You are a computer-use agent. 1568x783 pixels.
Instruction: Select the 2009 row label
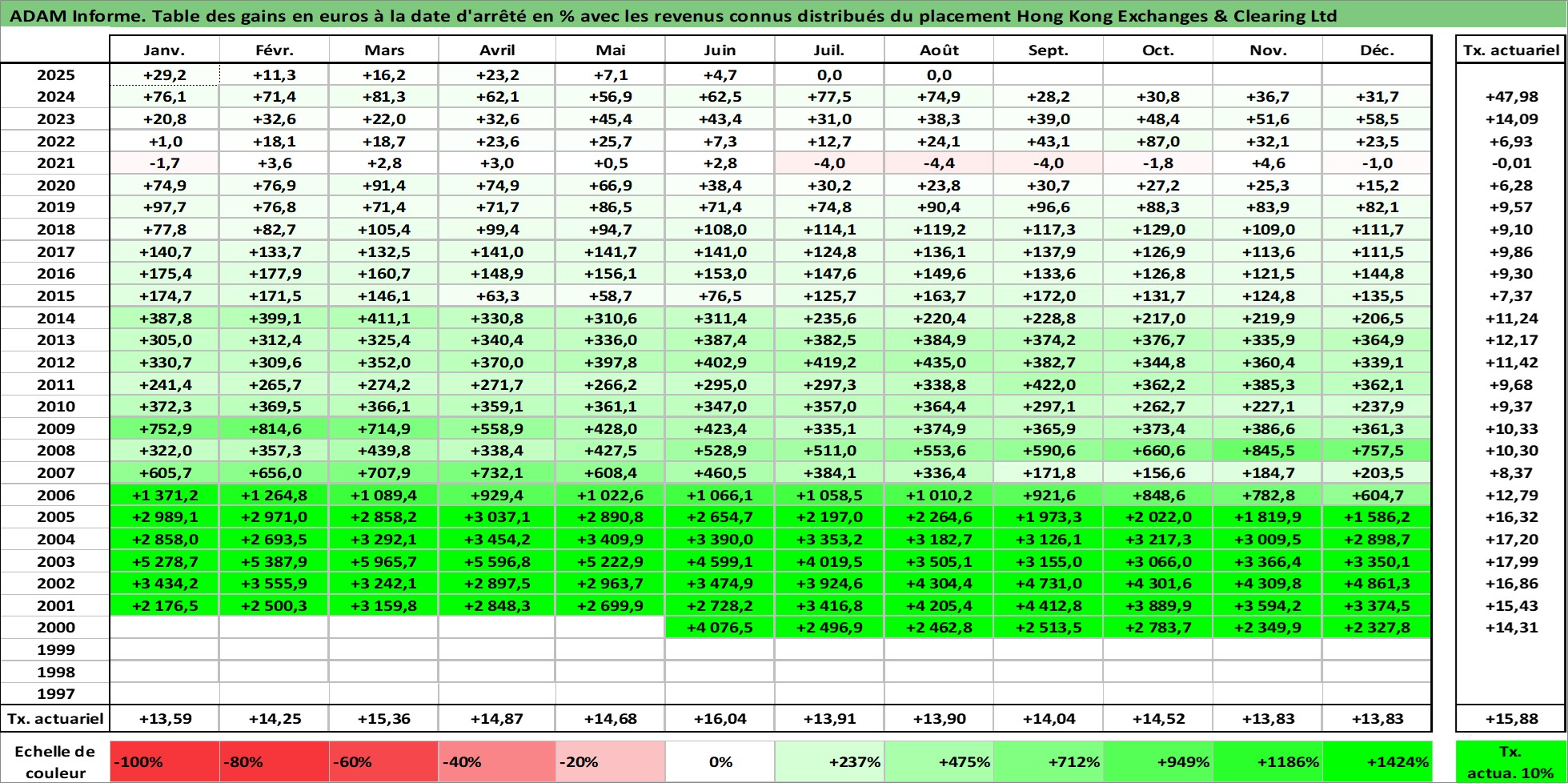tap(55, 429)
